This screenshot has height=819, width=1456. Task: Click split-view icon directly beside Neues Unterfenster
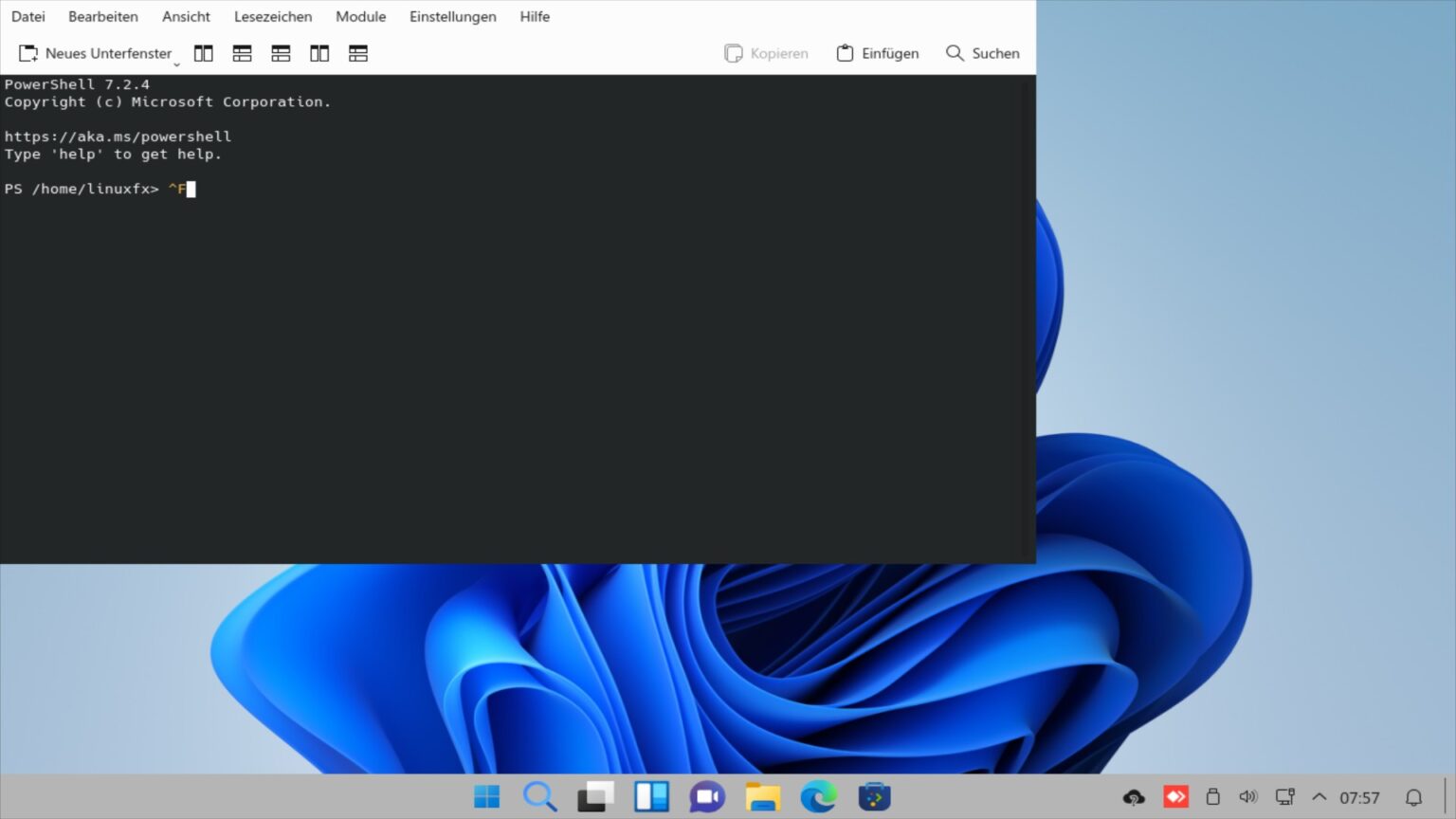pyautogui.click(x=204, y=53)
